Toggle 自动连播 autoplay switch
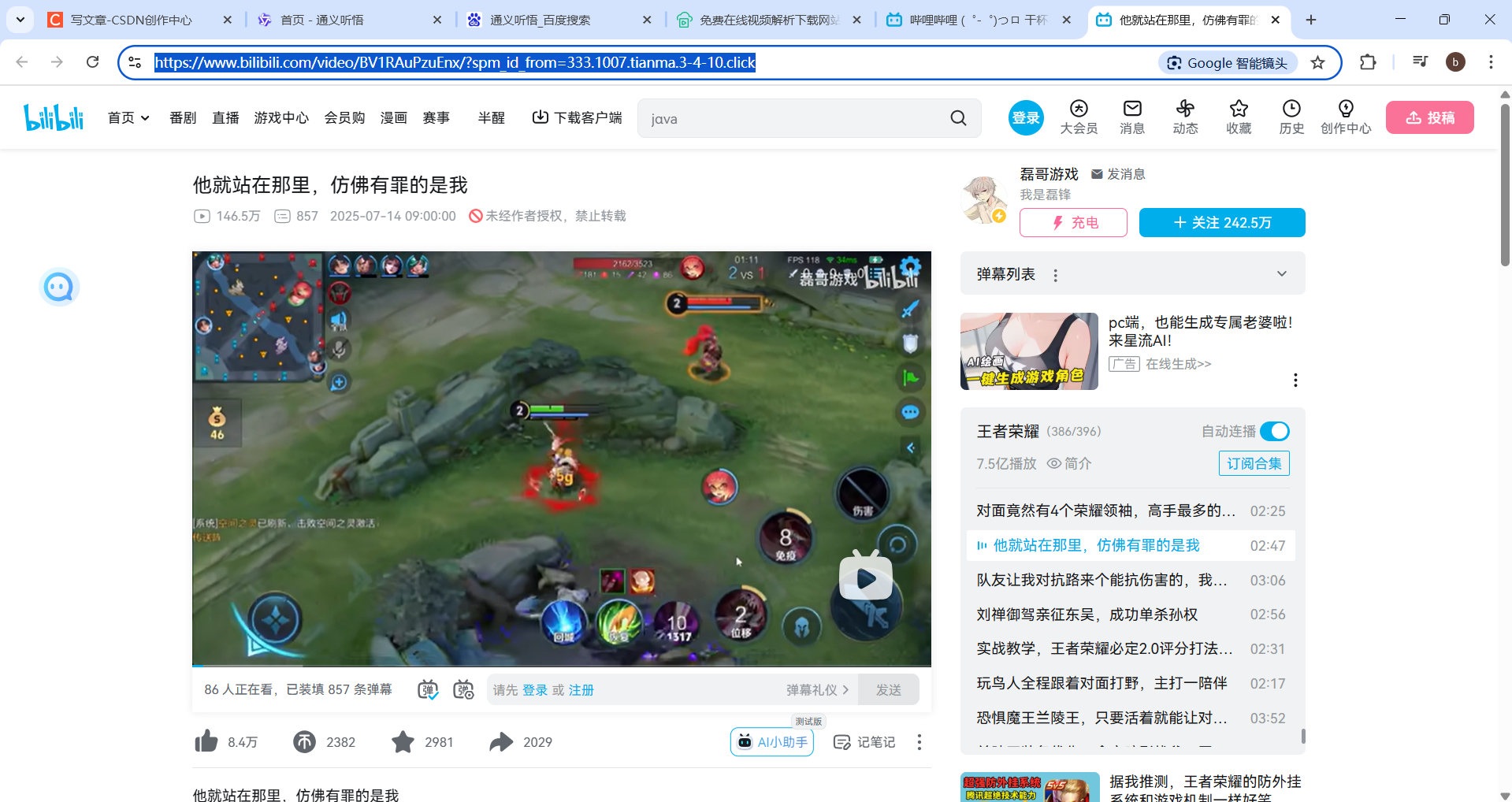The height and width of the screenshot is (802, 1512). pyautogui.click(x=1274, y=431)
